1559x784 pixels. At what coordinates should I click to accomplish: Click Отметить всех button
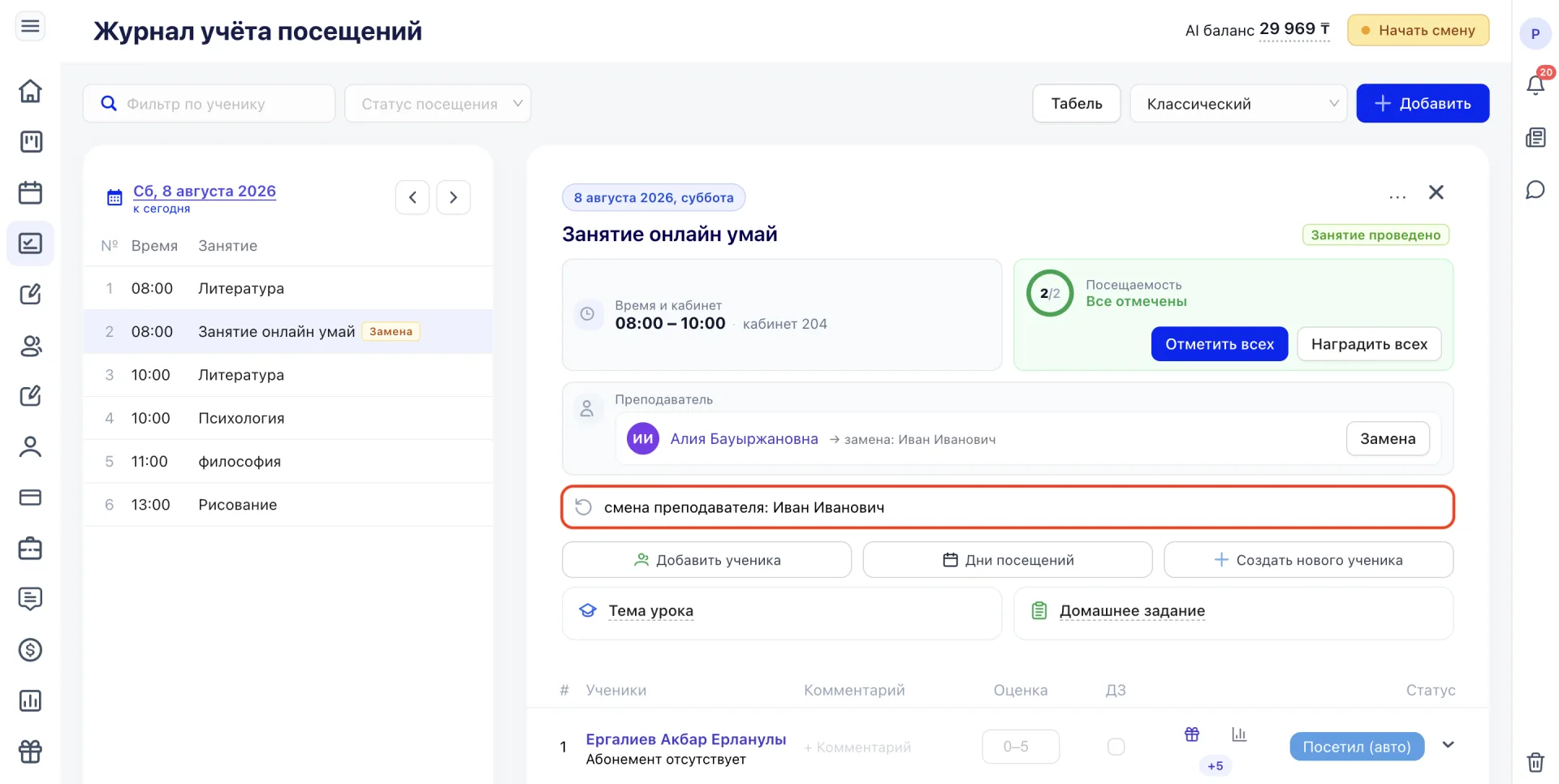point(1220,344)
